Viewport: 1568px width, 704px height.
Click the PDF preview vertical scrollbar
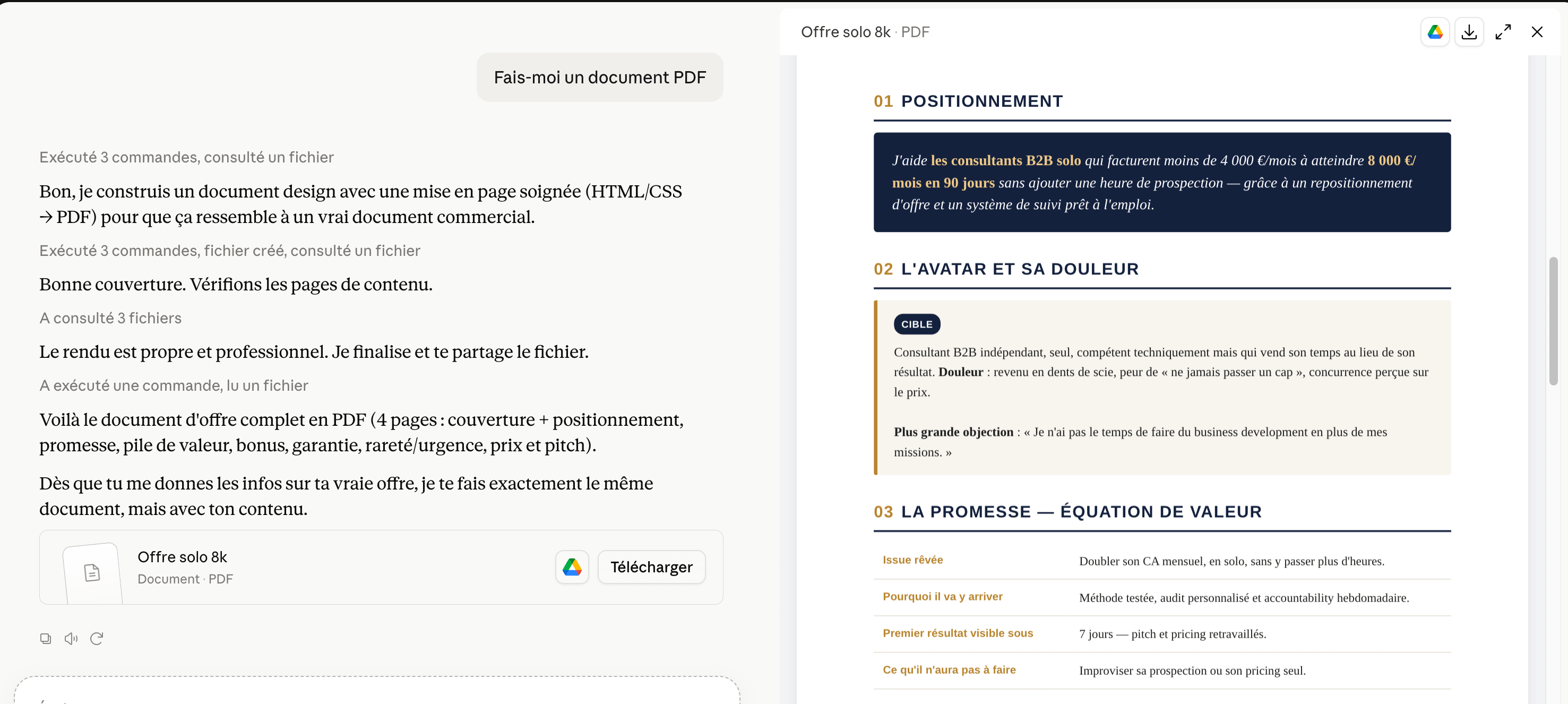coord(1553,321)
